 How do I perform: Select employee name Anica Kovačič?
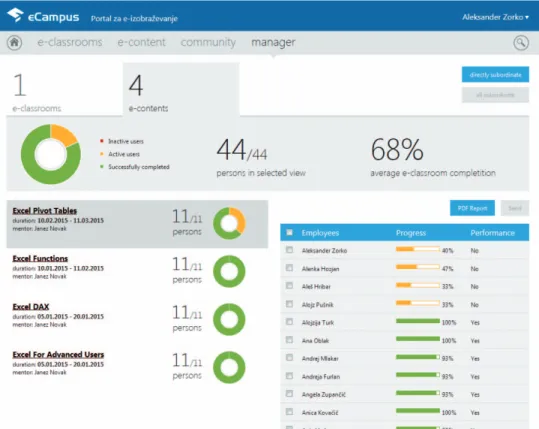tap(320, 412)
